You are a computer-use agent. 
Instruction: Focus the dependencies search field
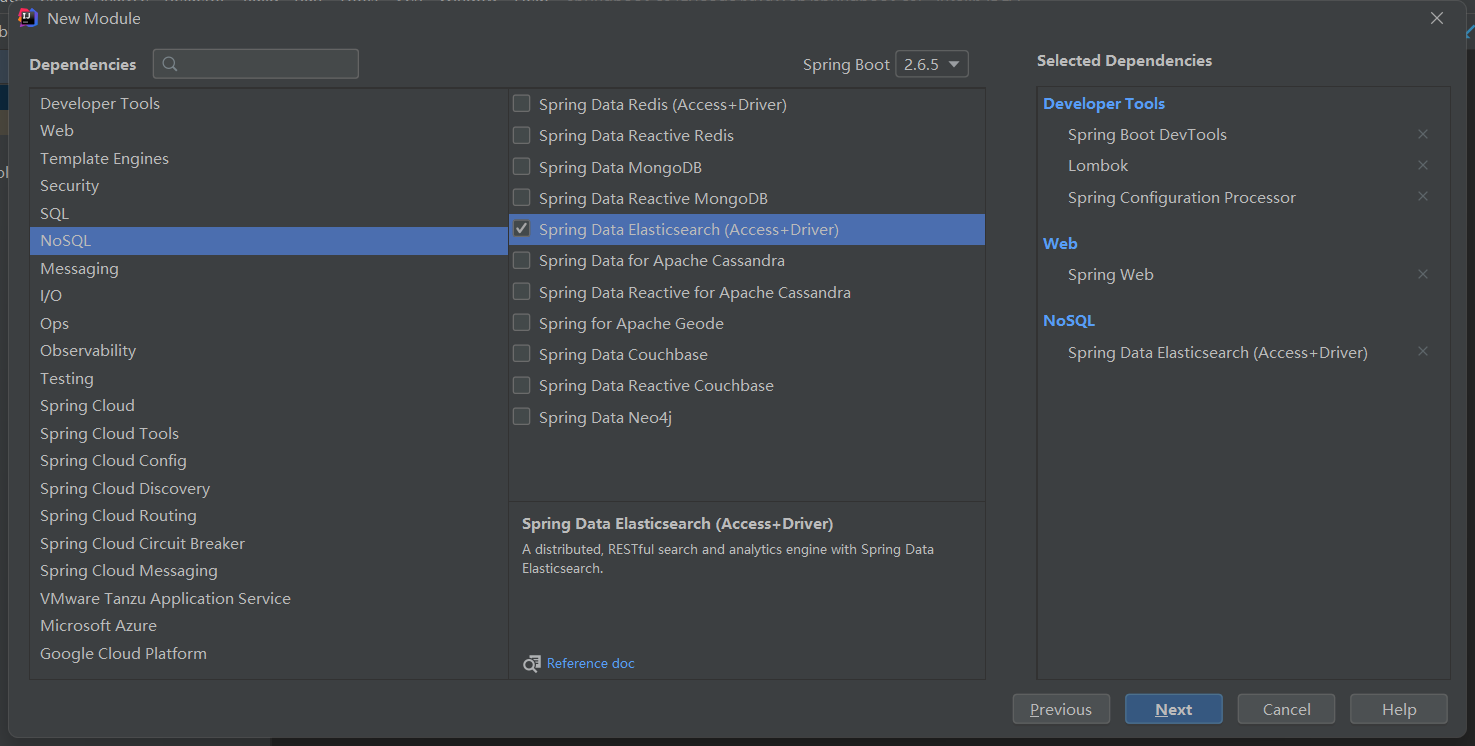click(256, 64)
